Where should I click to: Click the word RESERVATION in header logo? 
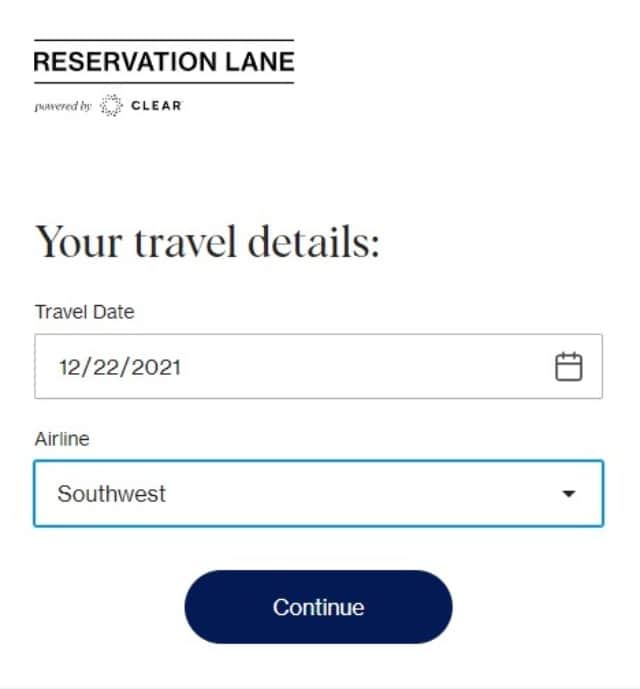pos(125,62)
